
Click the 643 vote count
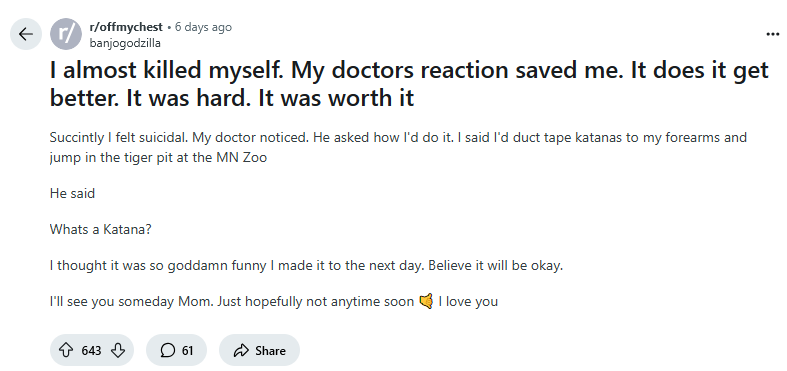91,350
